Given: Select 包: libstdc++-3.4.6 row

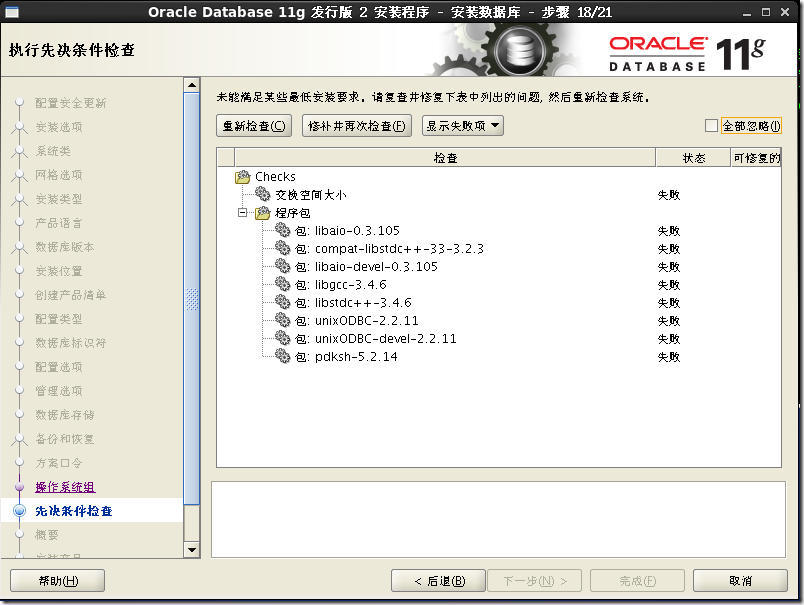Looking at the screenshot, I should click(499, 302).
